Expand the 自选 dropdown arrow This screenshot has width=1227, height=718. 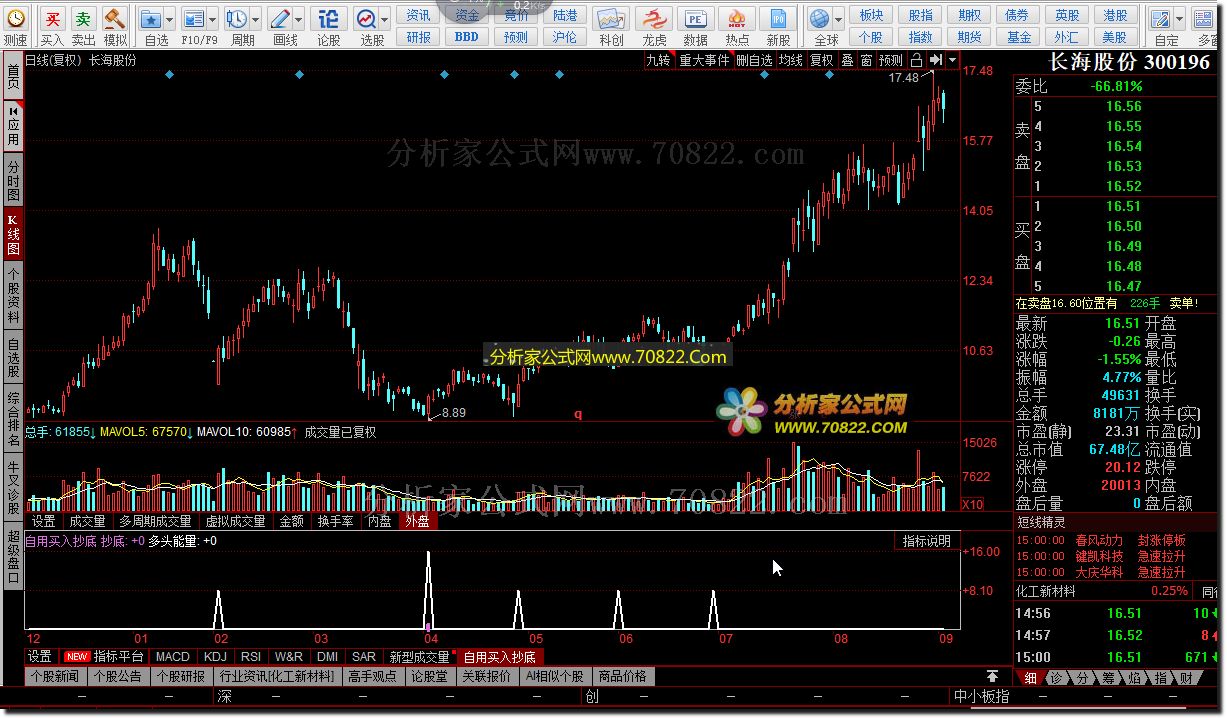[x=171, y=18]
